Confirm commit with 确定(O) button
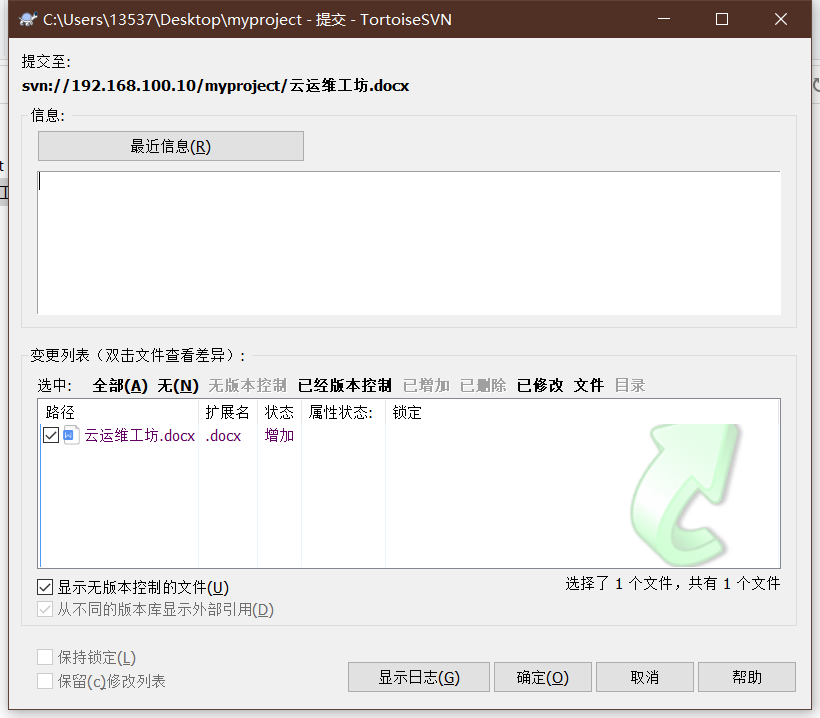820x718 pixels. tap(542, 677)
